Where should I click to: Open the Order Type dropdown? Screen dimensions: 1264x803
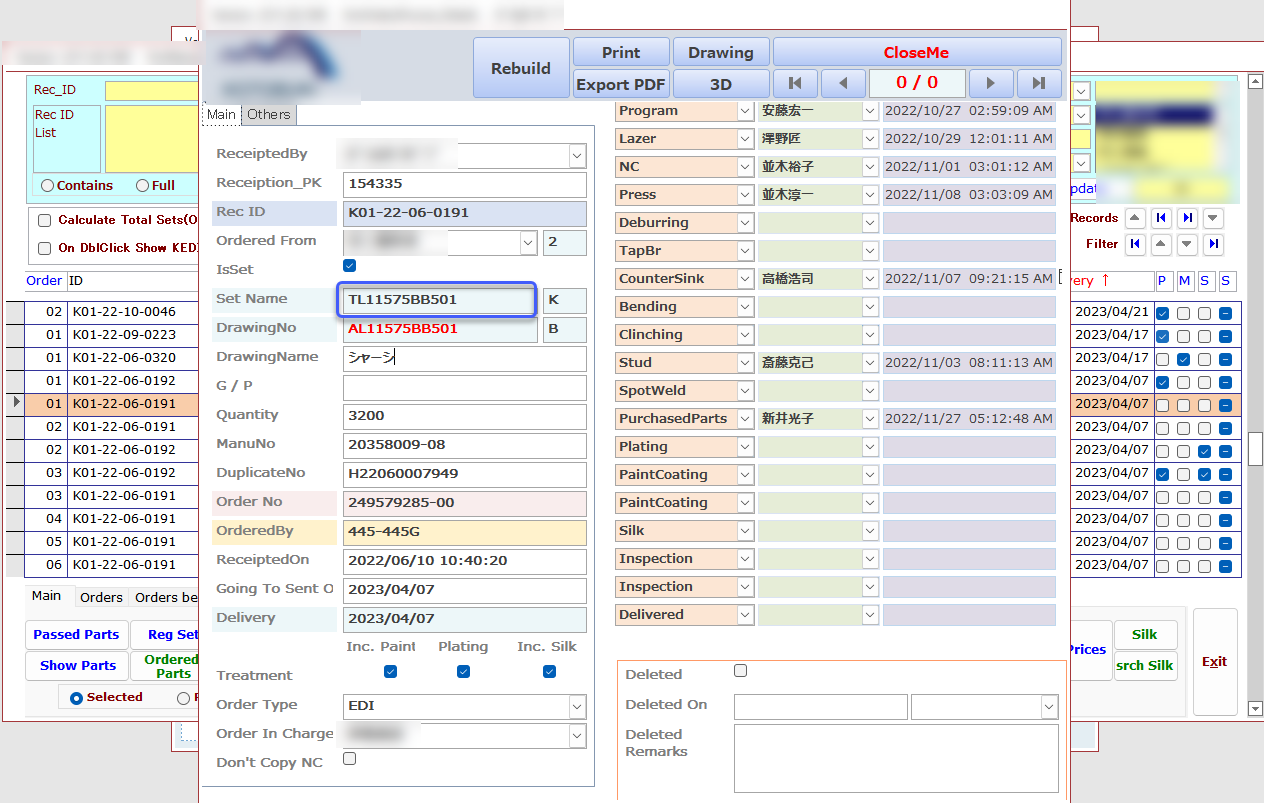tap(577, 707)
